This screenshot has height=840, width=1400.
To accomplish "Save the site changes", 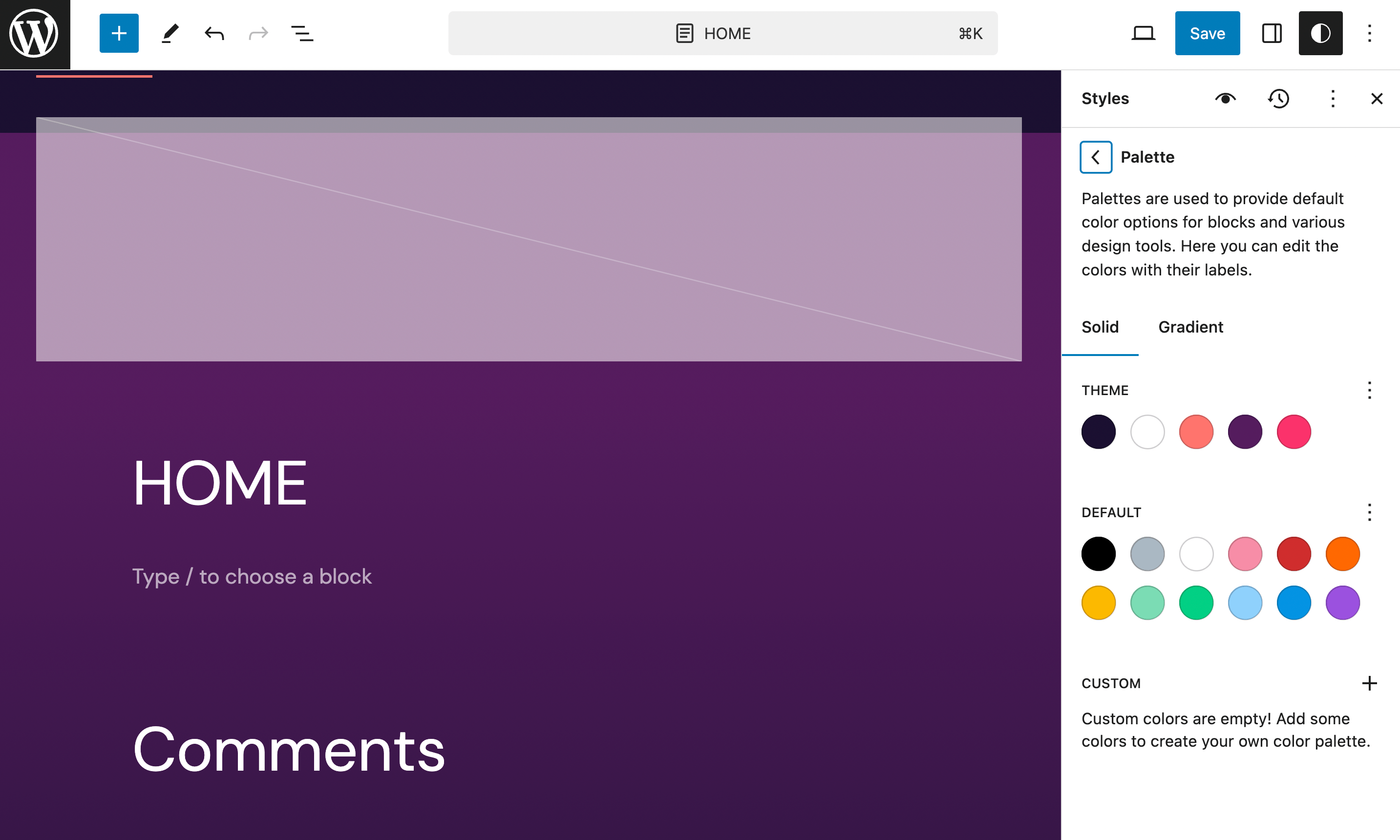I will (x=1207, y=33).
